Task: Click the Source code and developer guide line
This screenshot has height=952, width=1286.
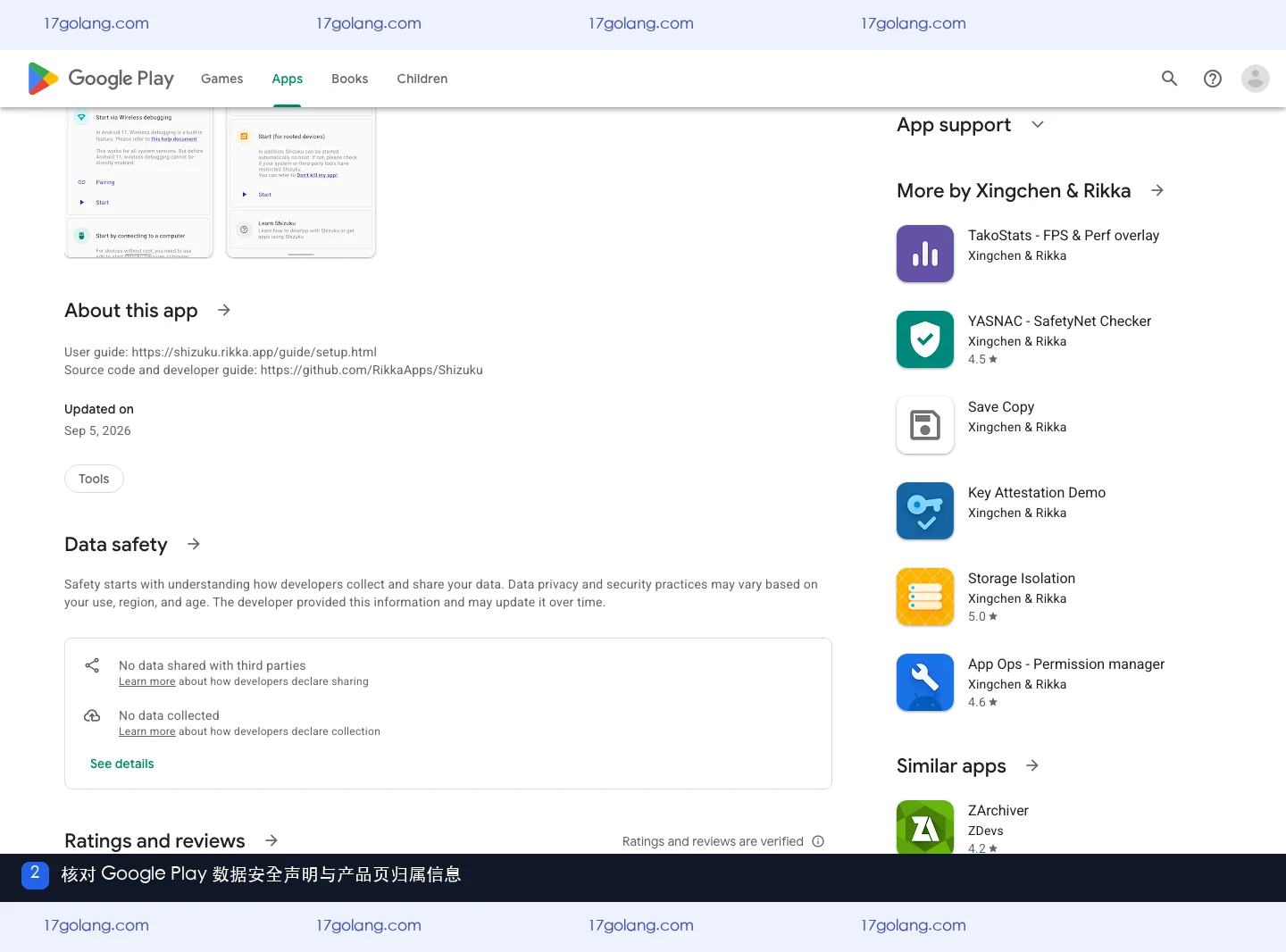Action: (x=273, y=370)
